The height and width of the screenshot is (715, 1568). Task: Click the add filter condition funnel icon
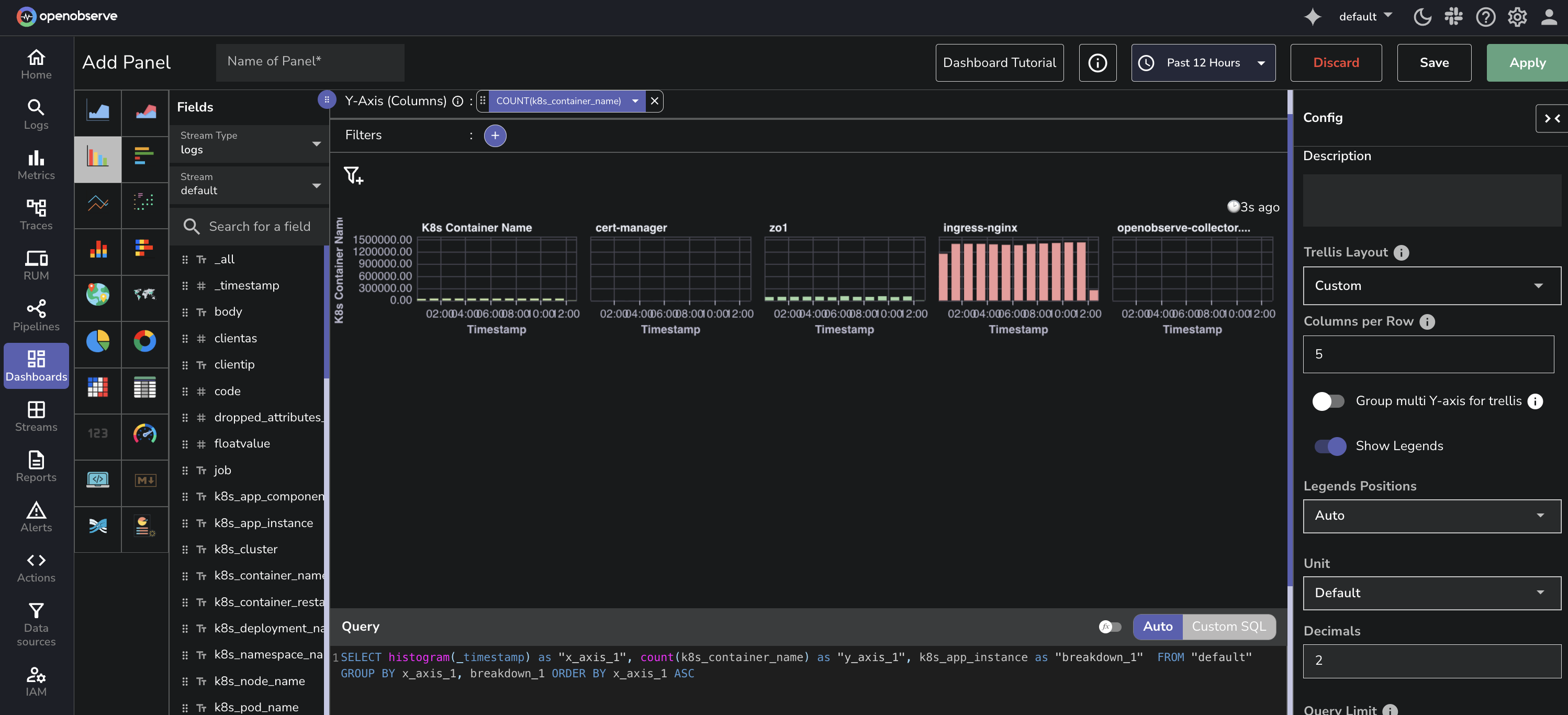coord(353,175)
